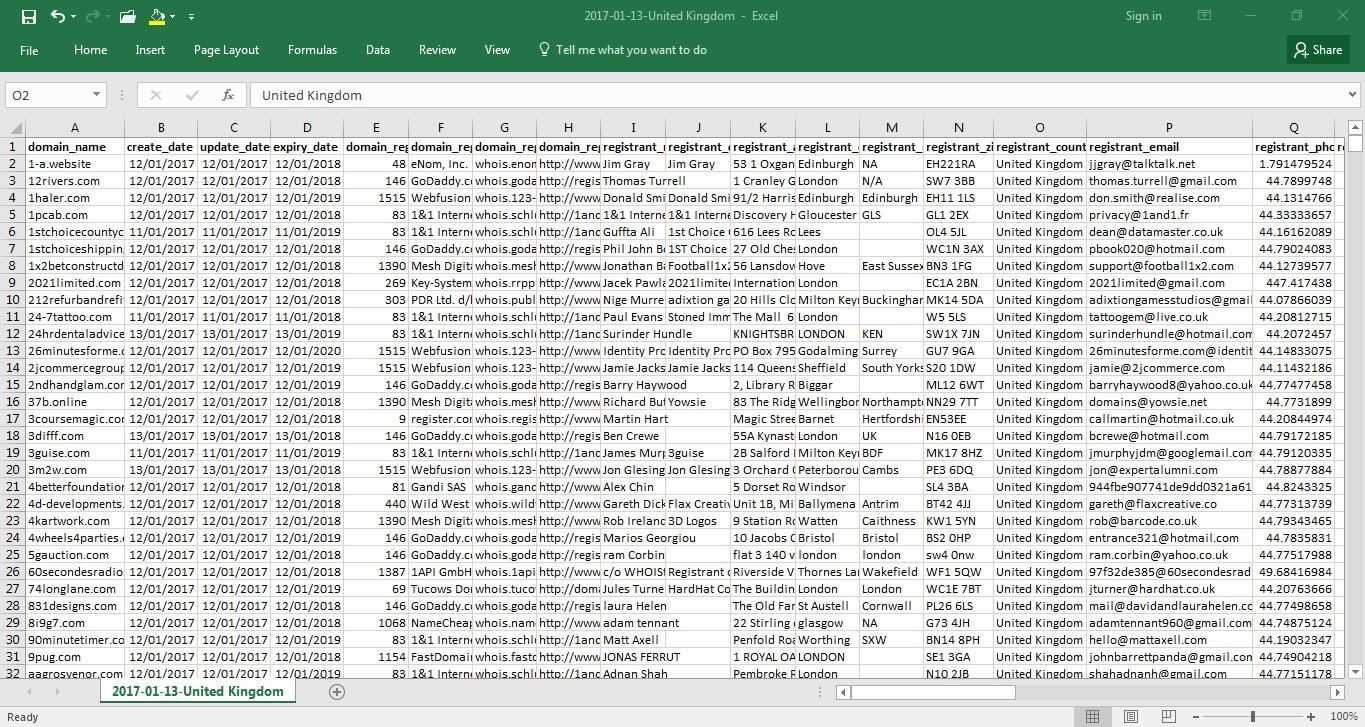The height and width of the screenshot is (727, 1365).
Task: Select the domain_name header cell
Action: tap(75, 147)
